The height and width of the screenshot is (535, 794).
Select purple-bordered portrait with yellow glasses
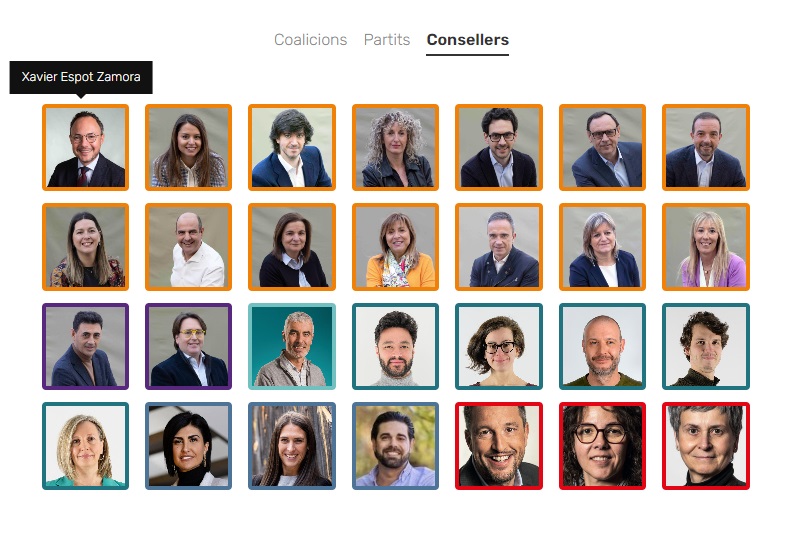188,346
